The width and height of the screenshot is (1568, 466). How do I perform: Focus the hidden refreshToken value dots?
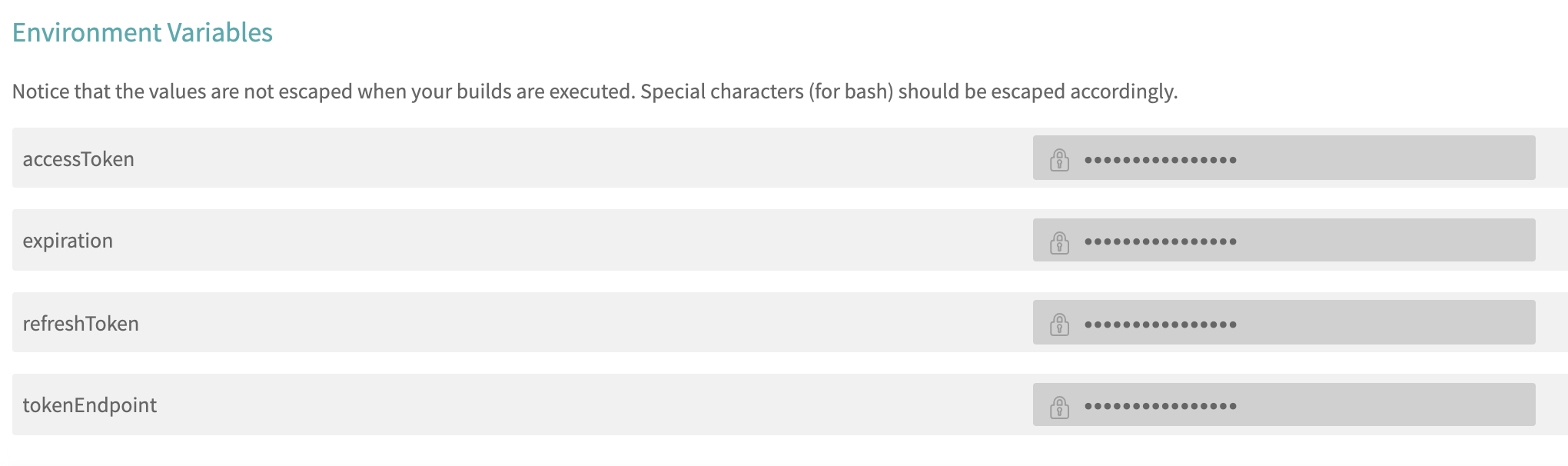(1160, 325)
